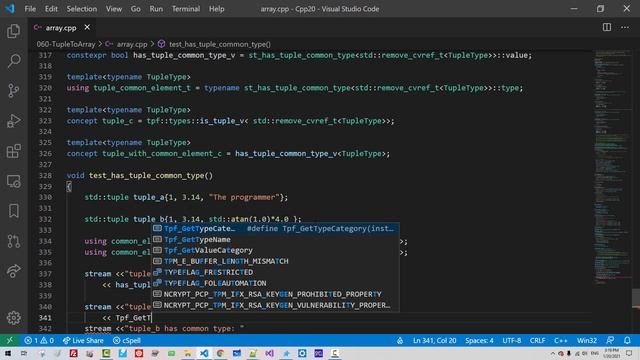
Task: Open the Selection menu
Action: click(x=82, y=9)
